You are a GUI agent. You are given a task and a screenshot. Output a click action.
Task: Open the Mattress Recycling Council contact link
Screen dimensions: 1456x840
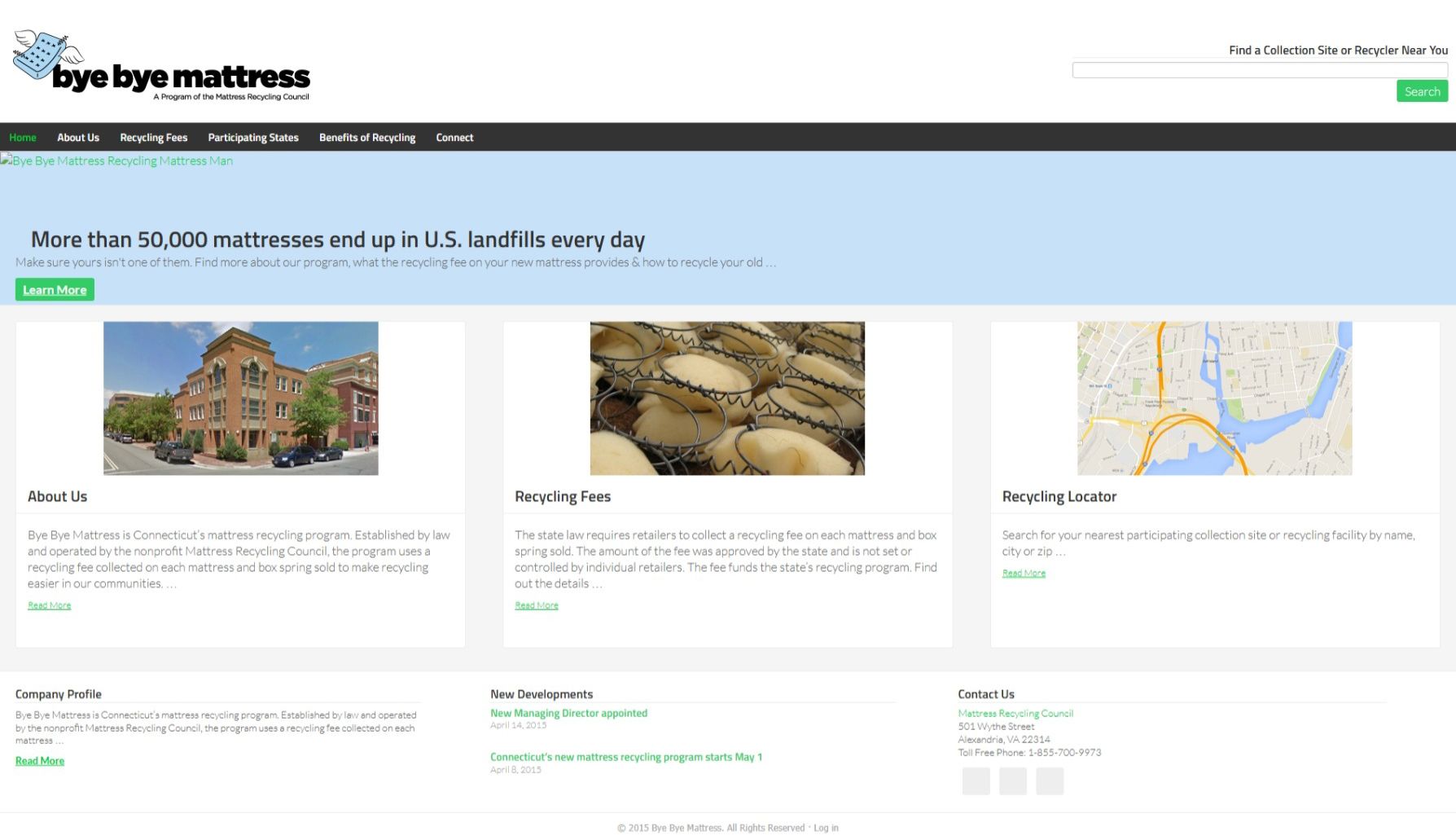[x=1015, y=714]
